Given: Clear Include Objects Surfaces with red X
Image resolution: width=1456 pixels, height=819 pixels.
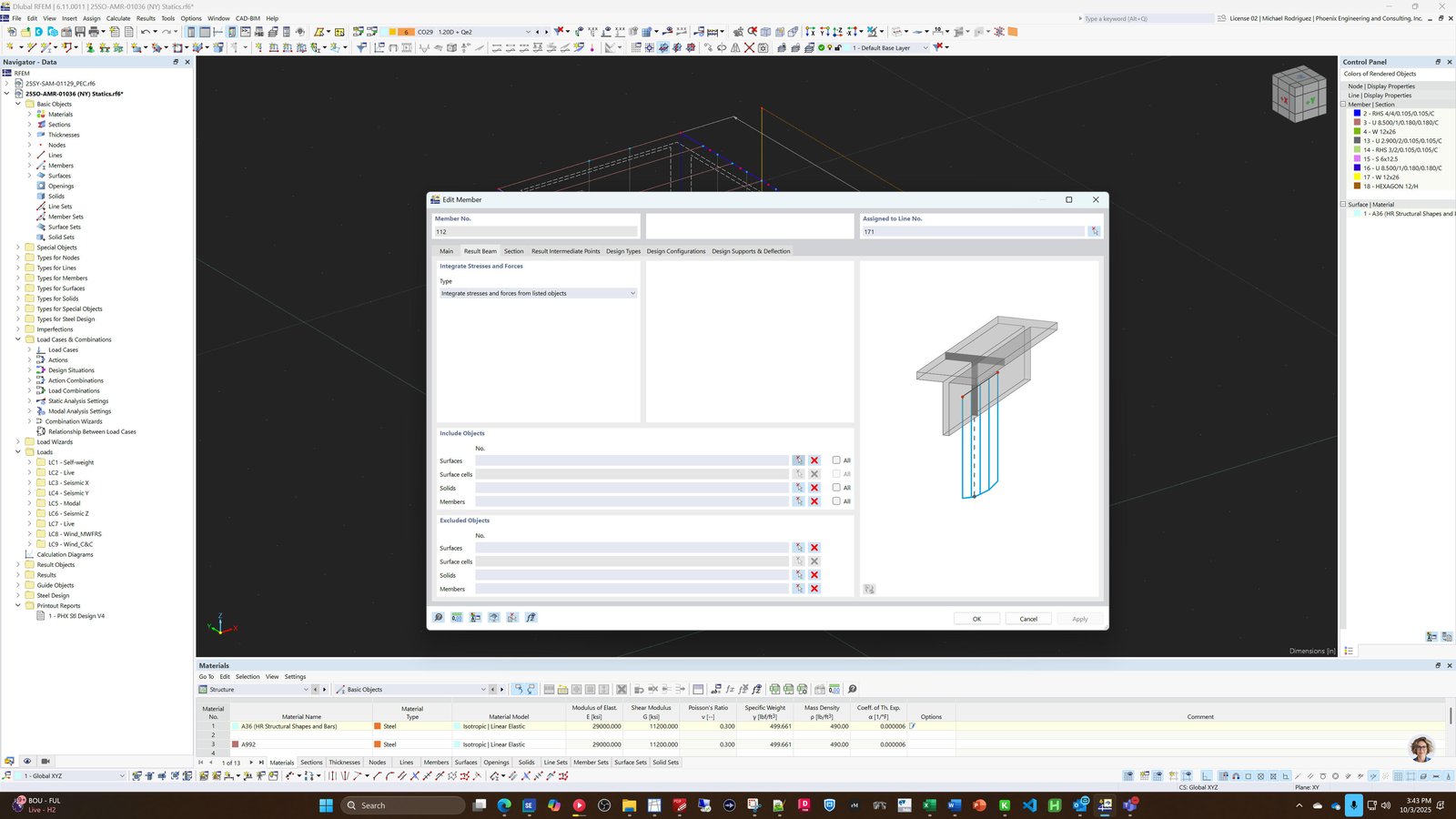Looking at the screenshot, I should point(814,460).
